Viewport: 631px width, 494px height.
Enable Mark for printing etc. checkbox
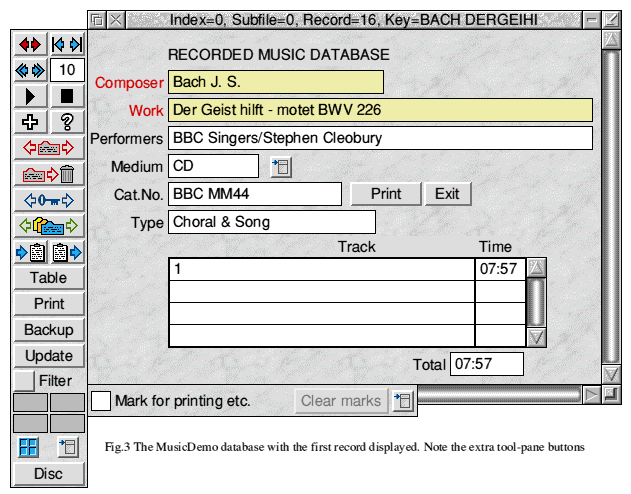coord(101,401)
